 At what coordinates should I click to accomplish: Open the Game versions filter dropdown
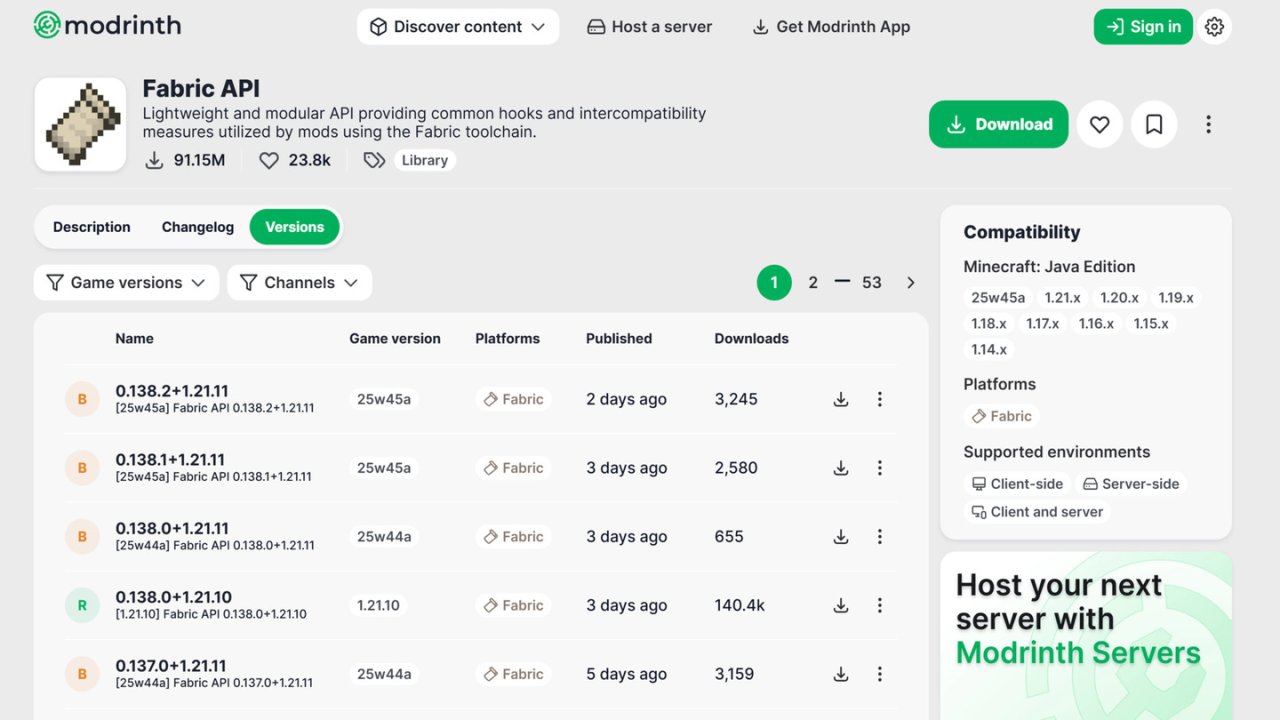click(x=126, y=283)
